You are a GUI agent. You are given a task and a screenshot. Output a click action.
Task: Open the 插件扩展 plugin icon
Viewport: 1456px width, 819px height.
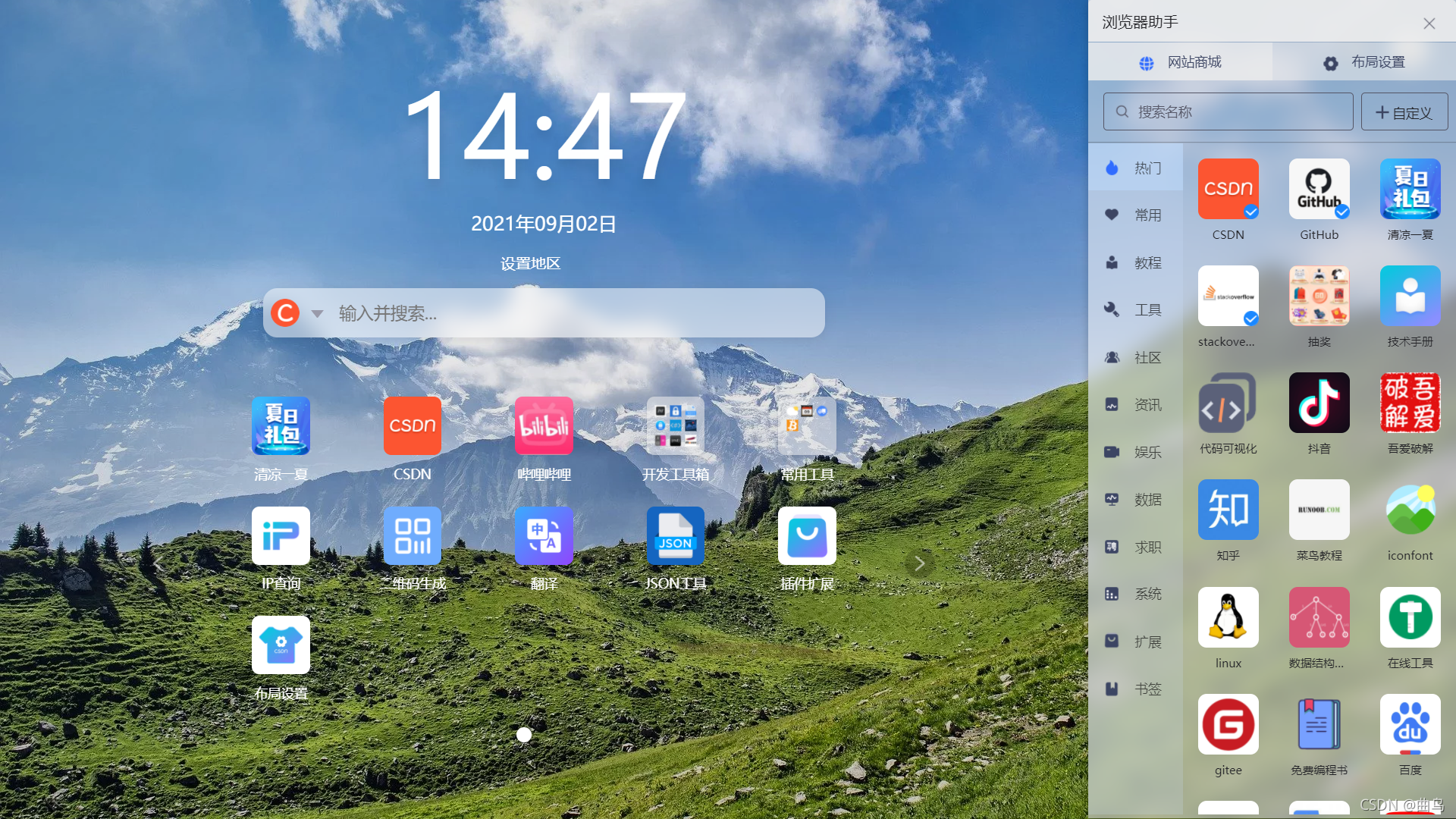pos(807,535)
